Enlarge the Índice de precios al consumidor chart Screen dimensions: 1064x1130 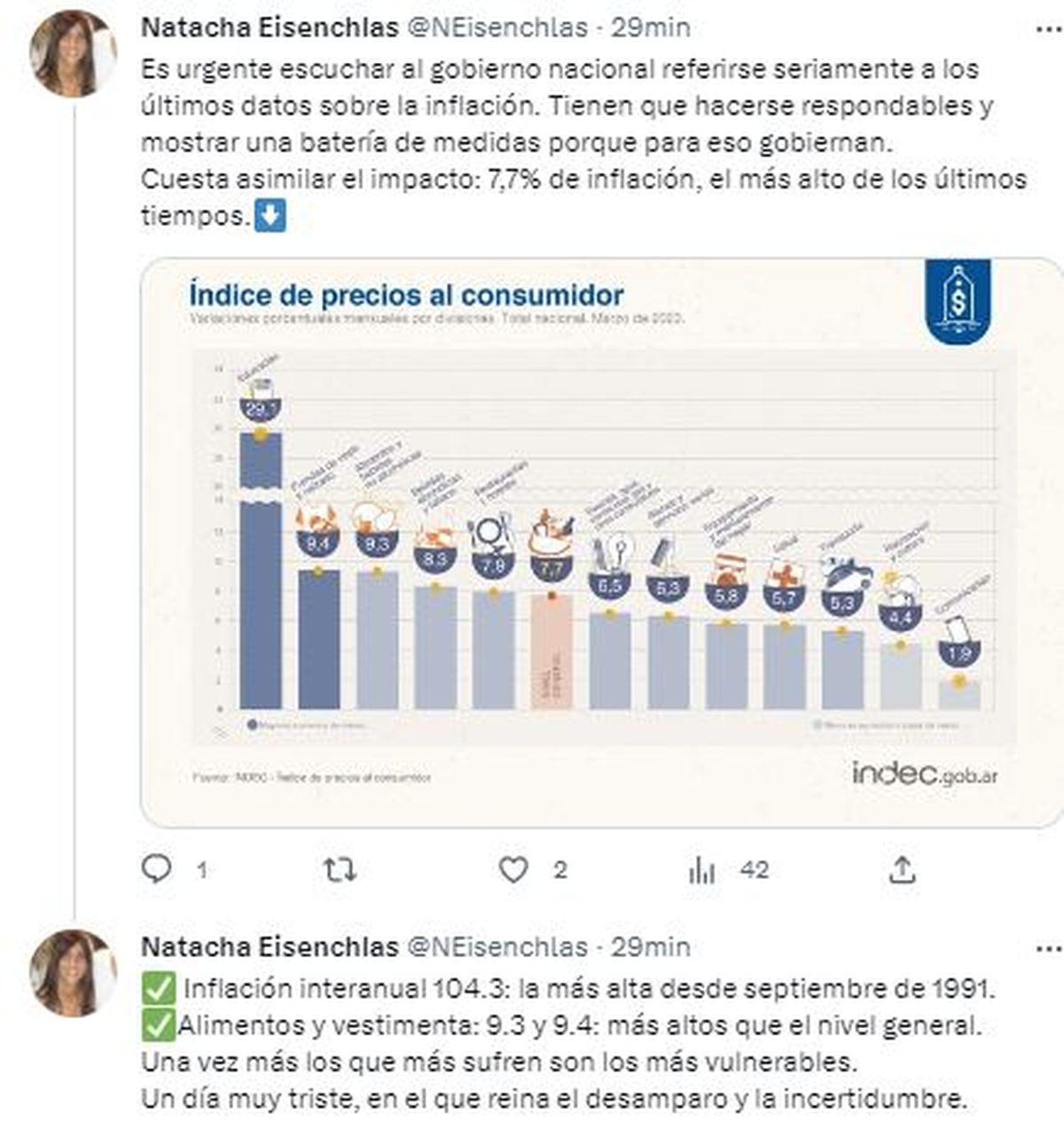[601, 543]
